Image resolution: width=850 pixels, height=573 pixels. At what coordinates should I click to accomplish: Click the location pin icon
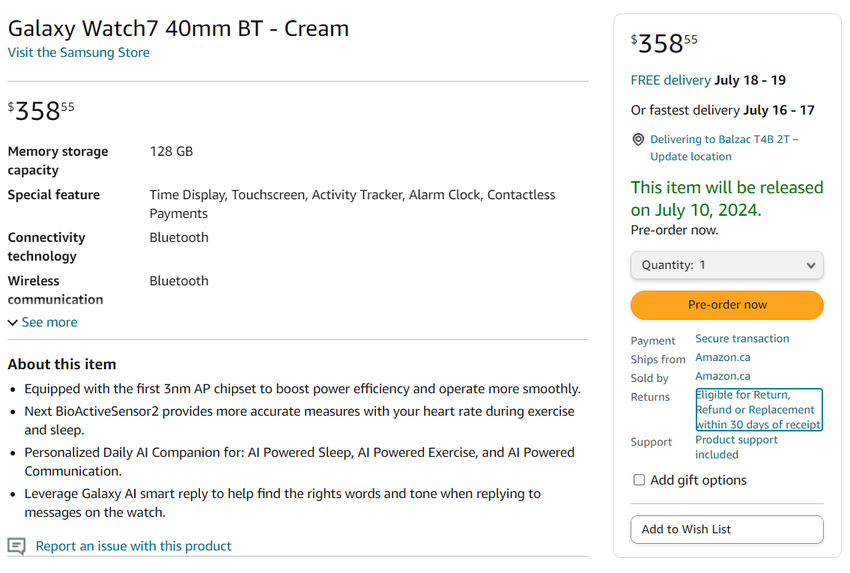(638, 140)
